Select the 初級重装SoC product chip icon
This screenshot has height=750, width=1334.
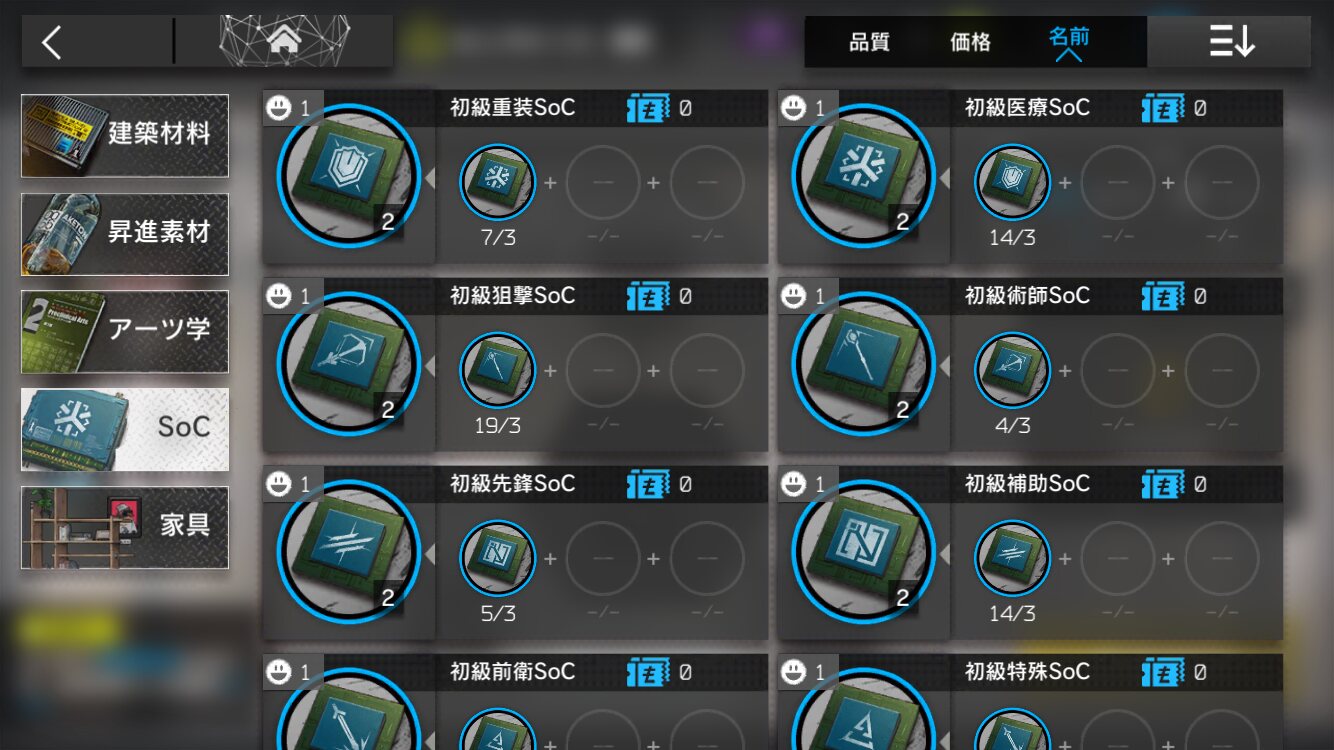tap(348, 176)
